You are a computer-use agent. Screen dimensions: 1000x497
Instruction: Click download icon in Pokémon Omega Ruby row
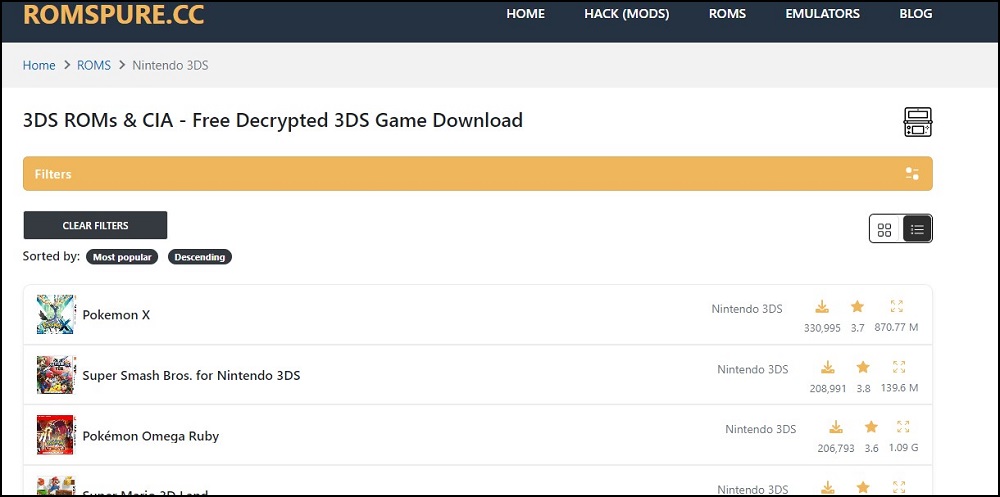836,427
